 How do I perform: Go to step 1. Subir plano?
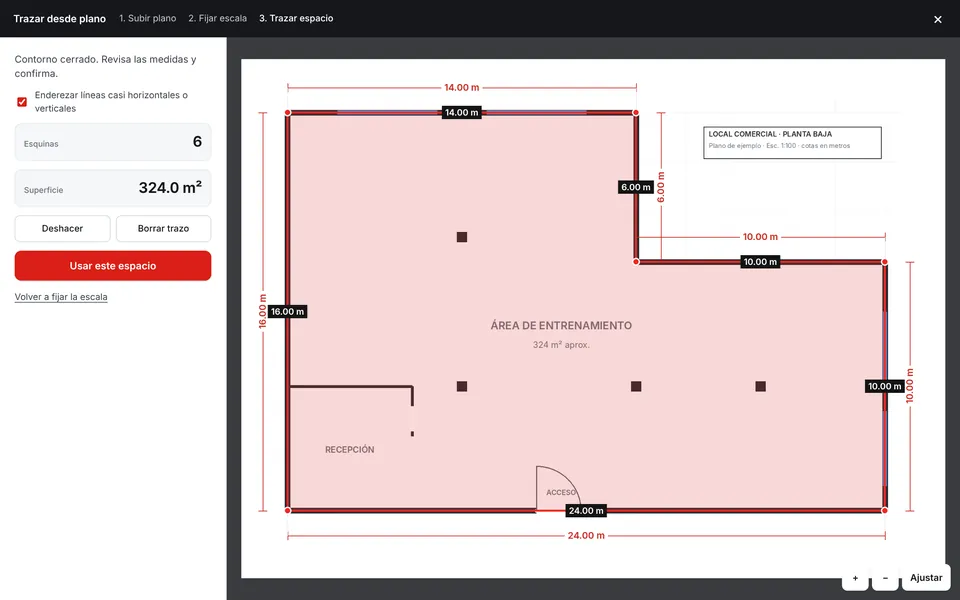(148, 18)
